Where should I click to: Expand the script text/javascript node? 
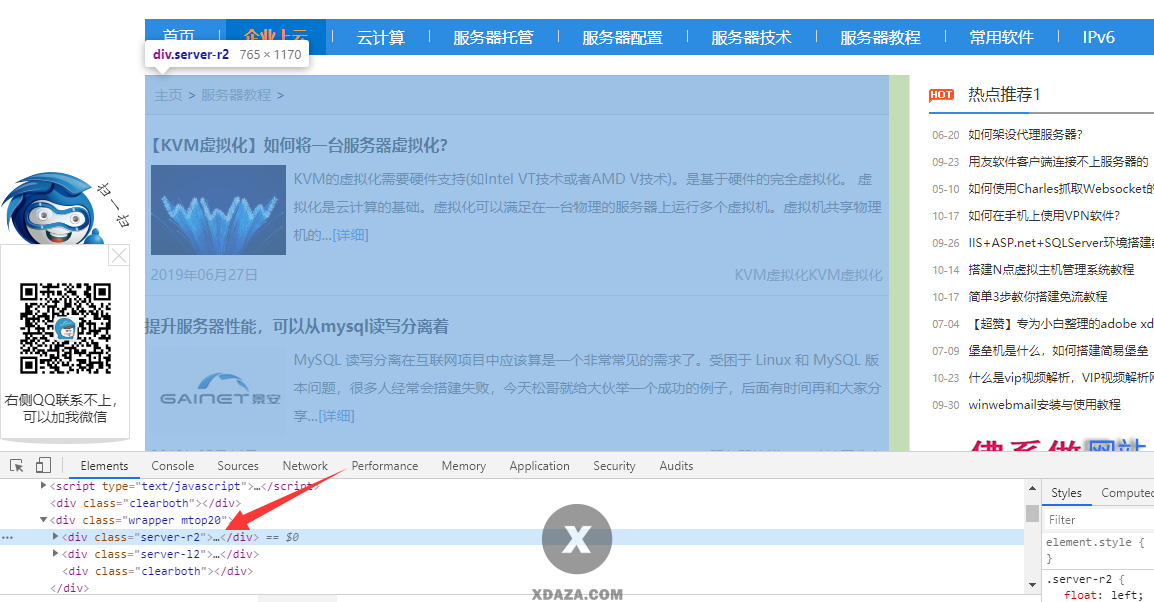43,486
